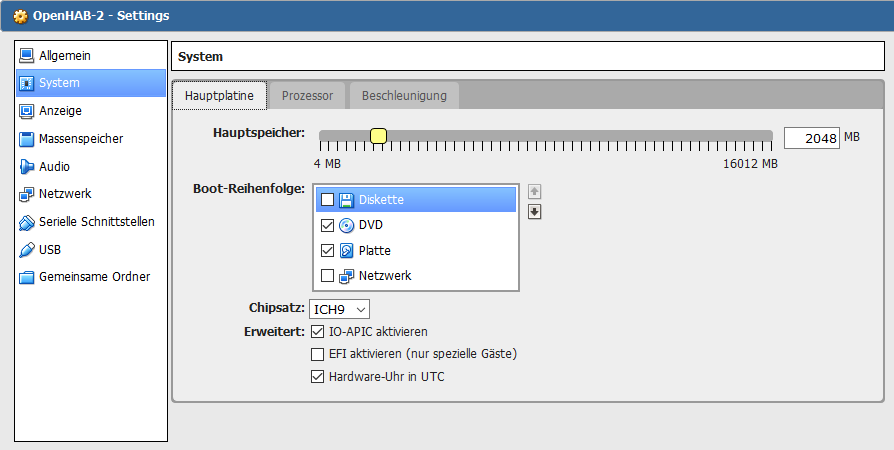Open the USB settings icon
The height and width of the screenshot is (450, 894).
[27, 250]
